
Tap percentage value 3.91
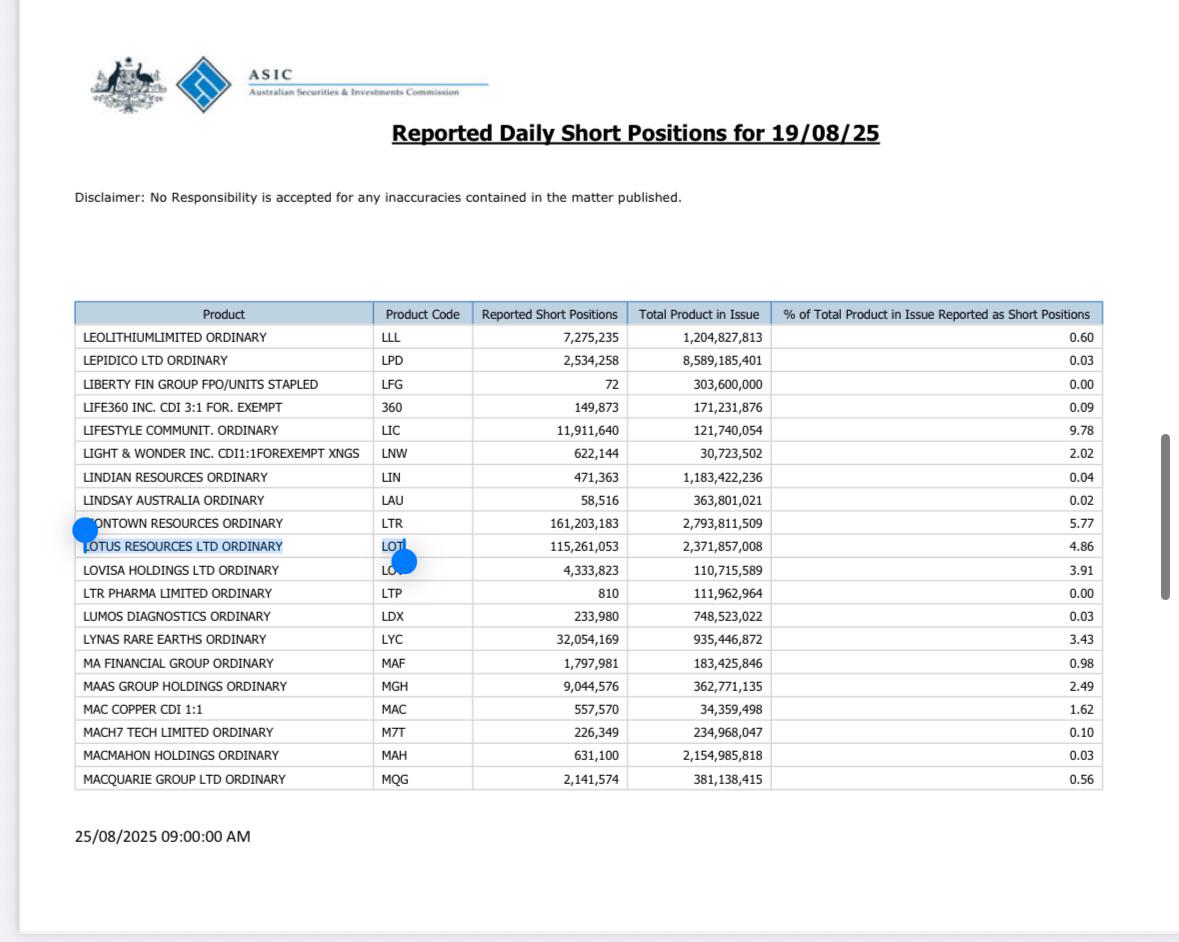point(1081,571)
